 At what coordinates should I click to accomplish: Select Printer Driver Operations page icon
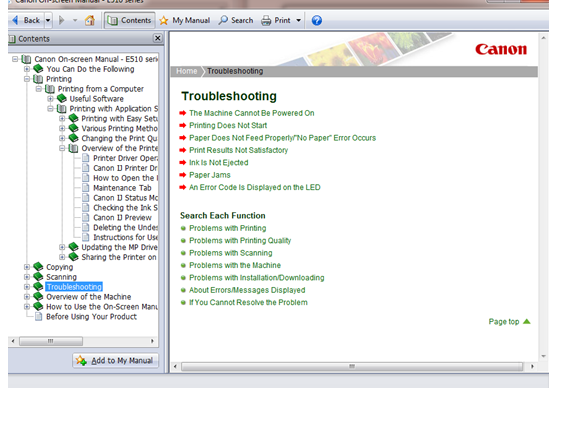[x=85, y=158]
